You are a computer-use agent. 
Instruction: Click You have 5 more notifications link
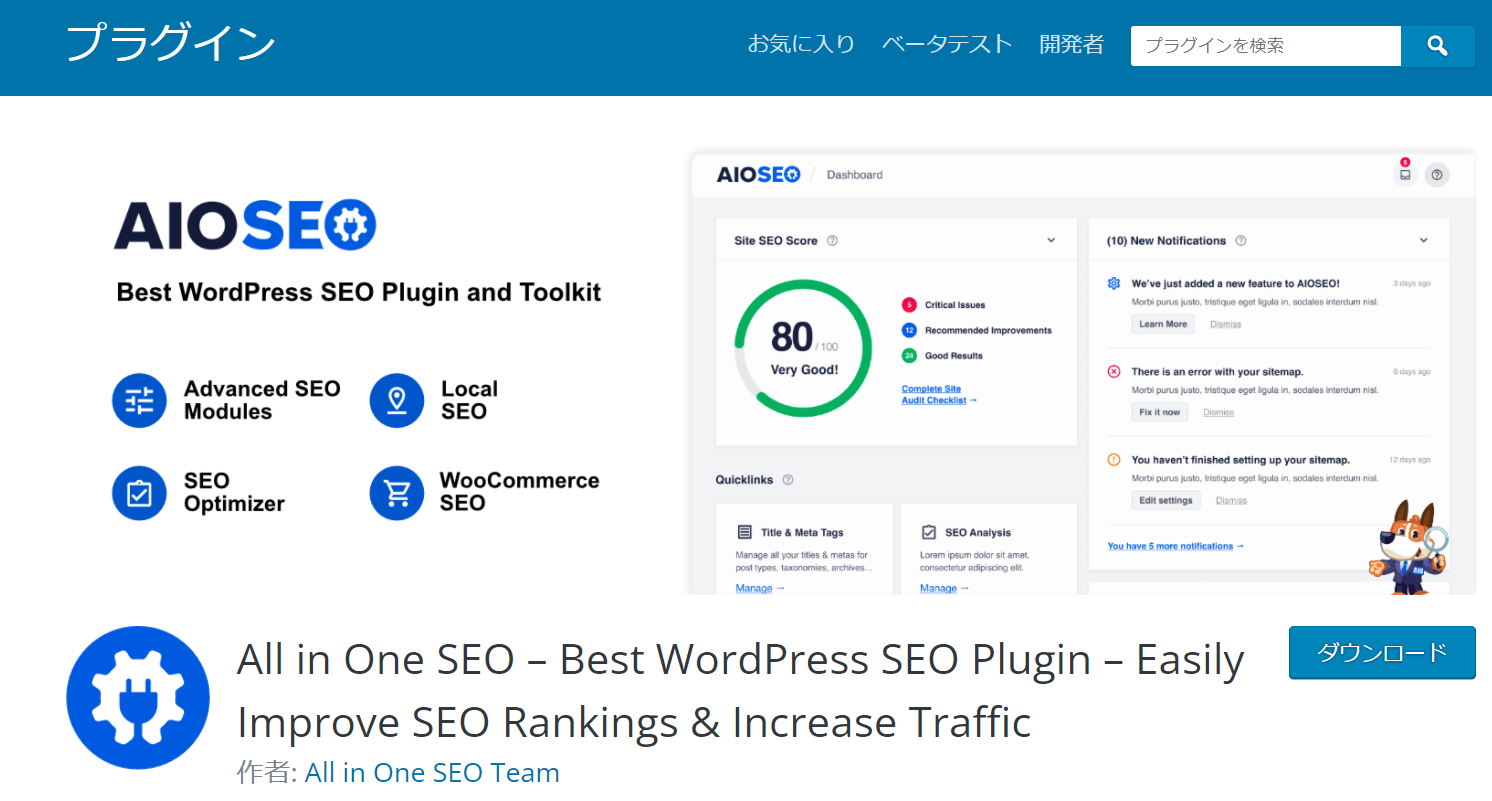coord(1176,546)
